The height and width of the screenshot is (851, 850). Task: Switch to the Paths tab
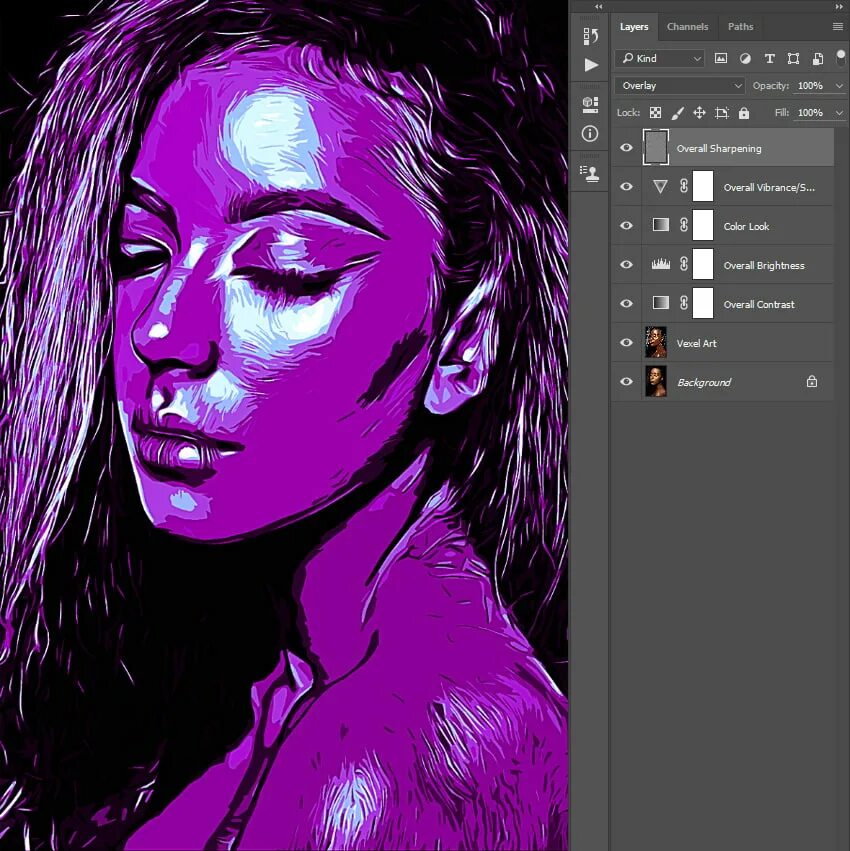point(740,27)
